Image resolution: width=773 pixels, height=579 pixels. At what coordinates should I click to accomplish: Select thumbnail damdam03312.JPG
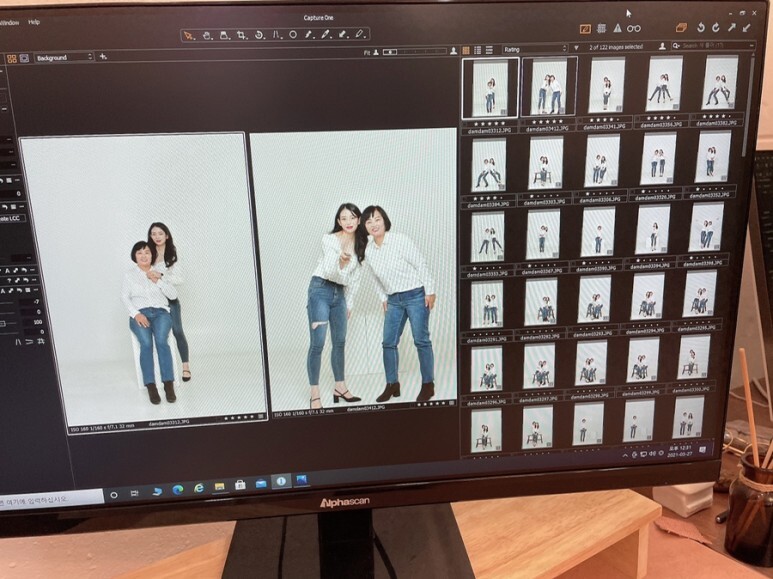[490, 89]
